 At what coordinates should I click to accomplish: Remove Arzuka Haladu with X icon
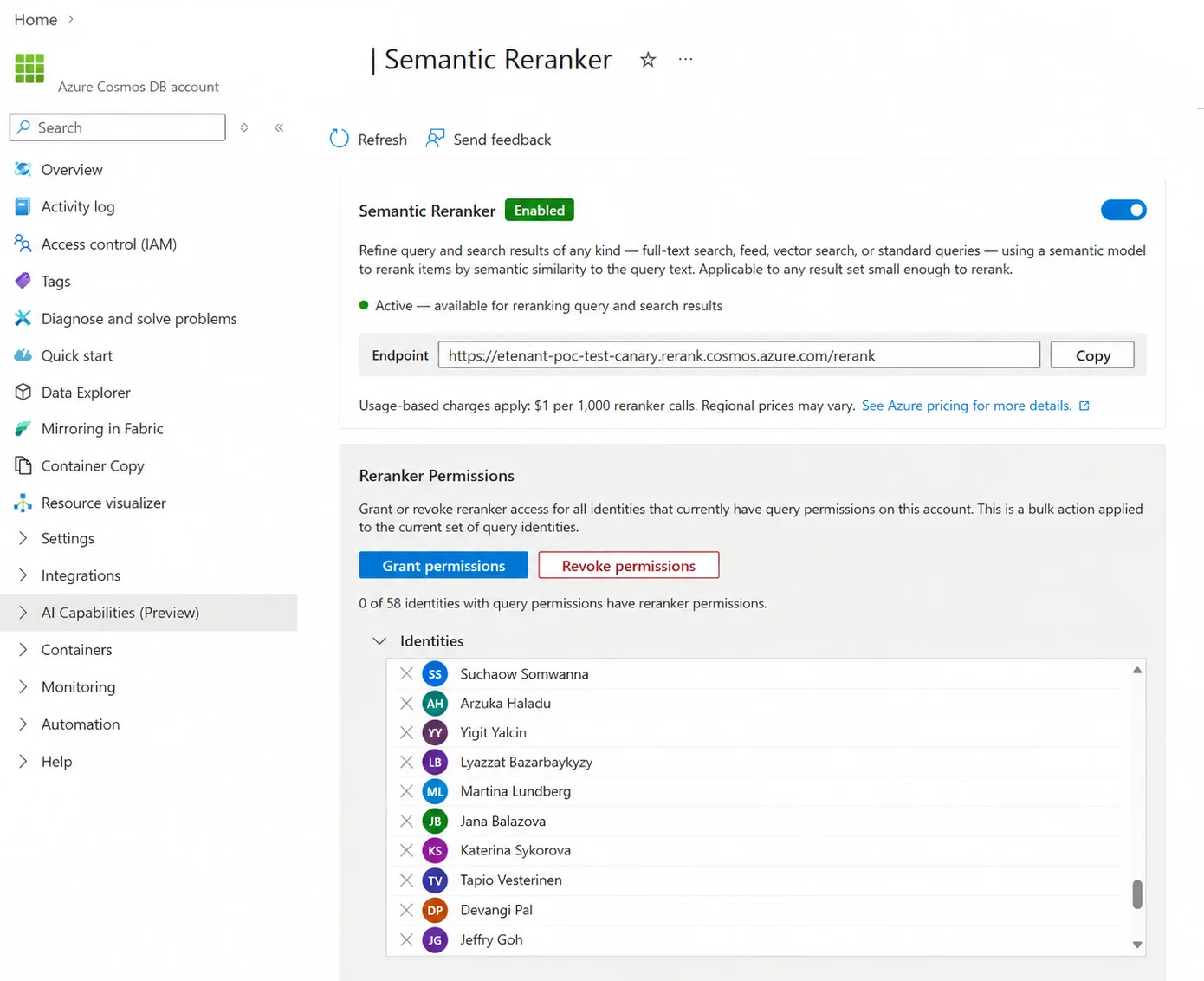[x=406, y=703]
